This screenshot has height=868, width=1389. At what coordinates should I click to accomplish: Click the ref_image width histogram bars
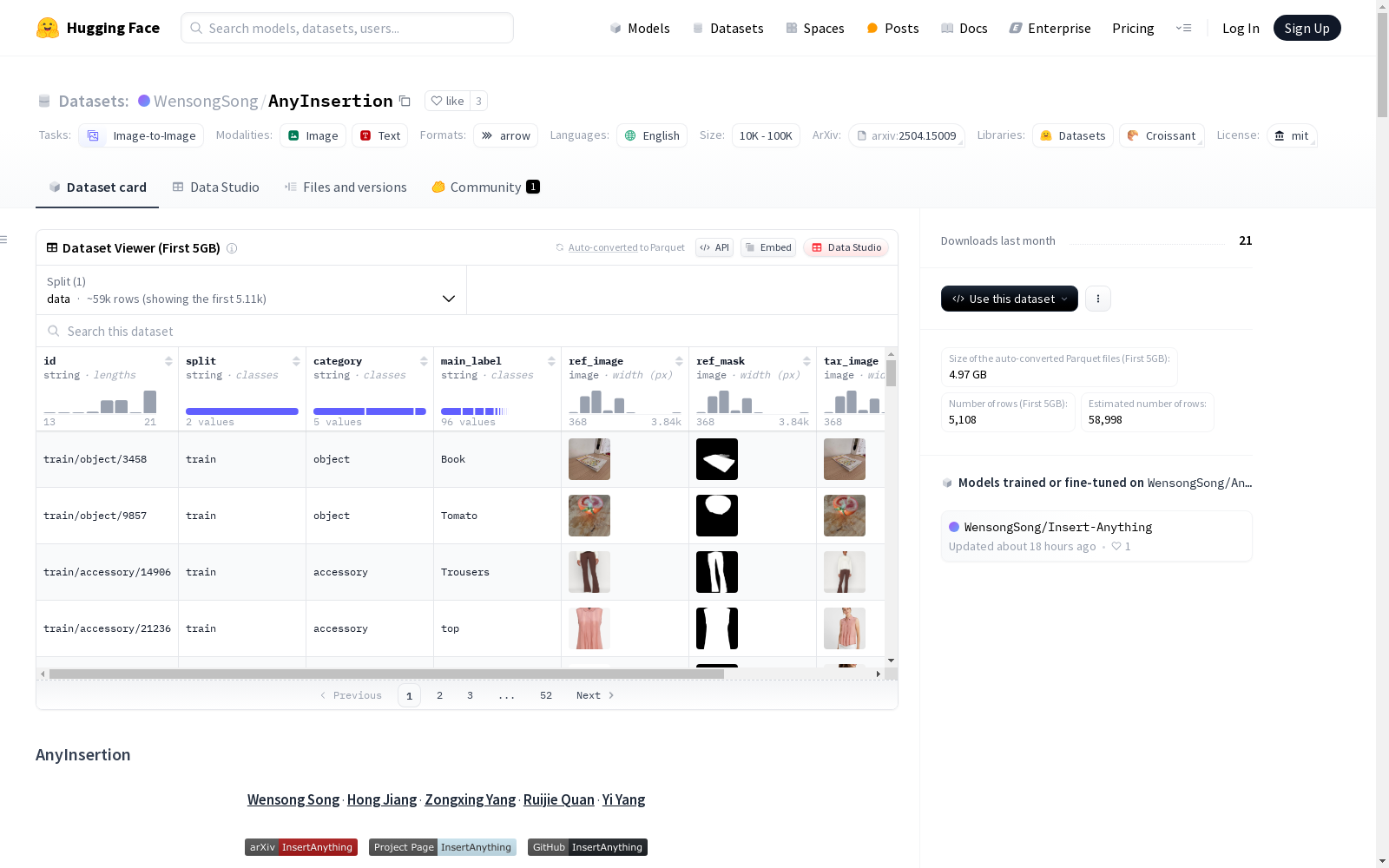click(625, 402)
